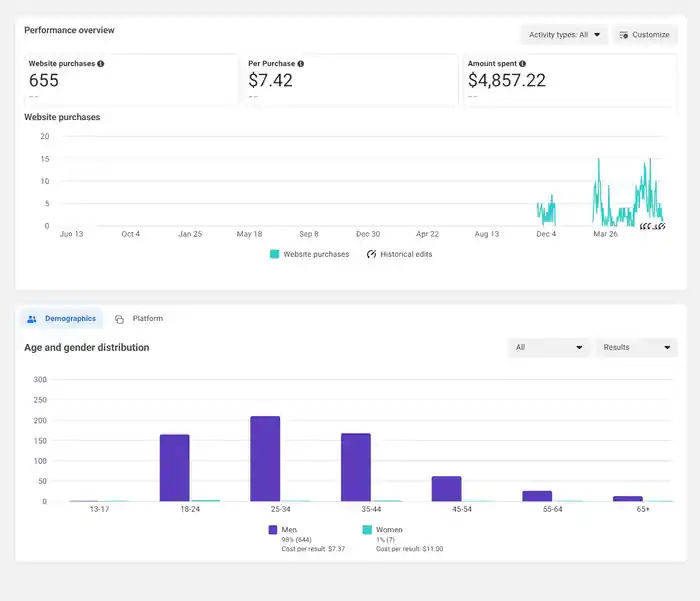This screenshot has width=700, height=601.
Task: Click the Men bar for 35-44
Action: pos(356,467)
